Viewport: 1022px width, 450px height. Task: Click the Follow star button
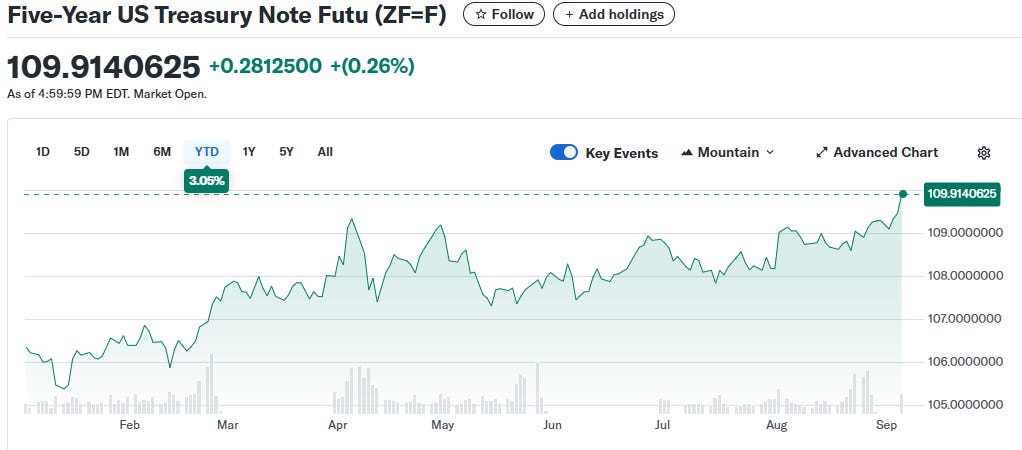(504, 15)
